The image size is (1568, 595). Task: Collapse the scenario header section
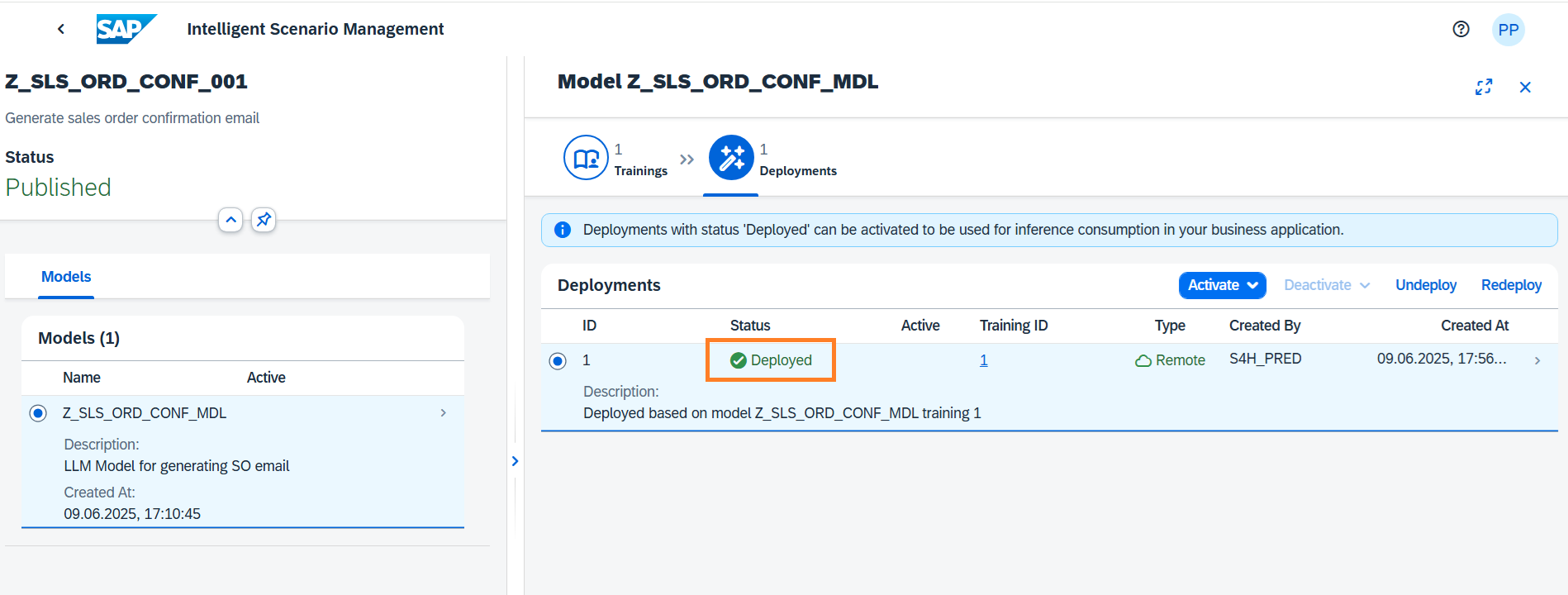click(x=230, y=220)
